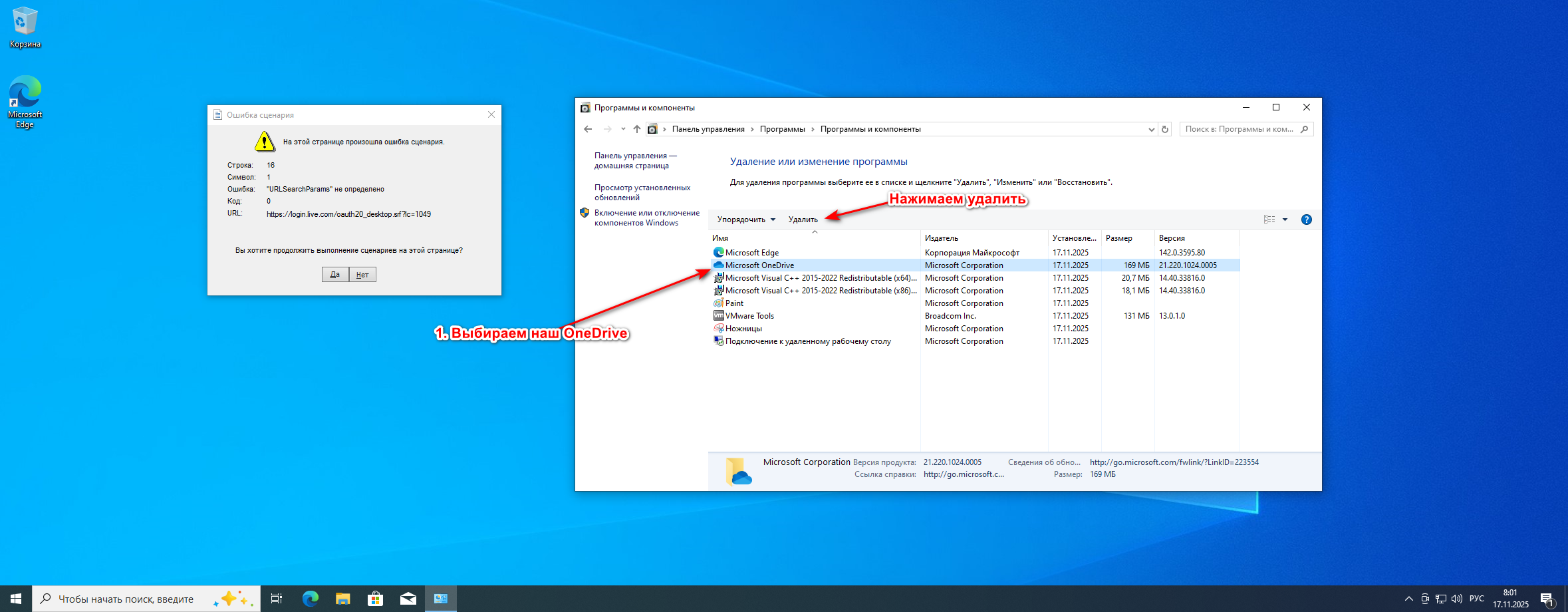
Task: Select Microsoft OneDrive in the program list
Action: click(x=759, y=265)
